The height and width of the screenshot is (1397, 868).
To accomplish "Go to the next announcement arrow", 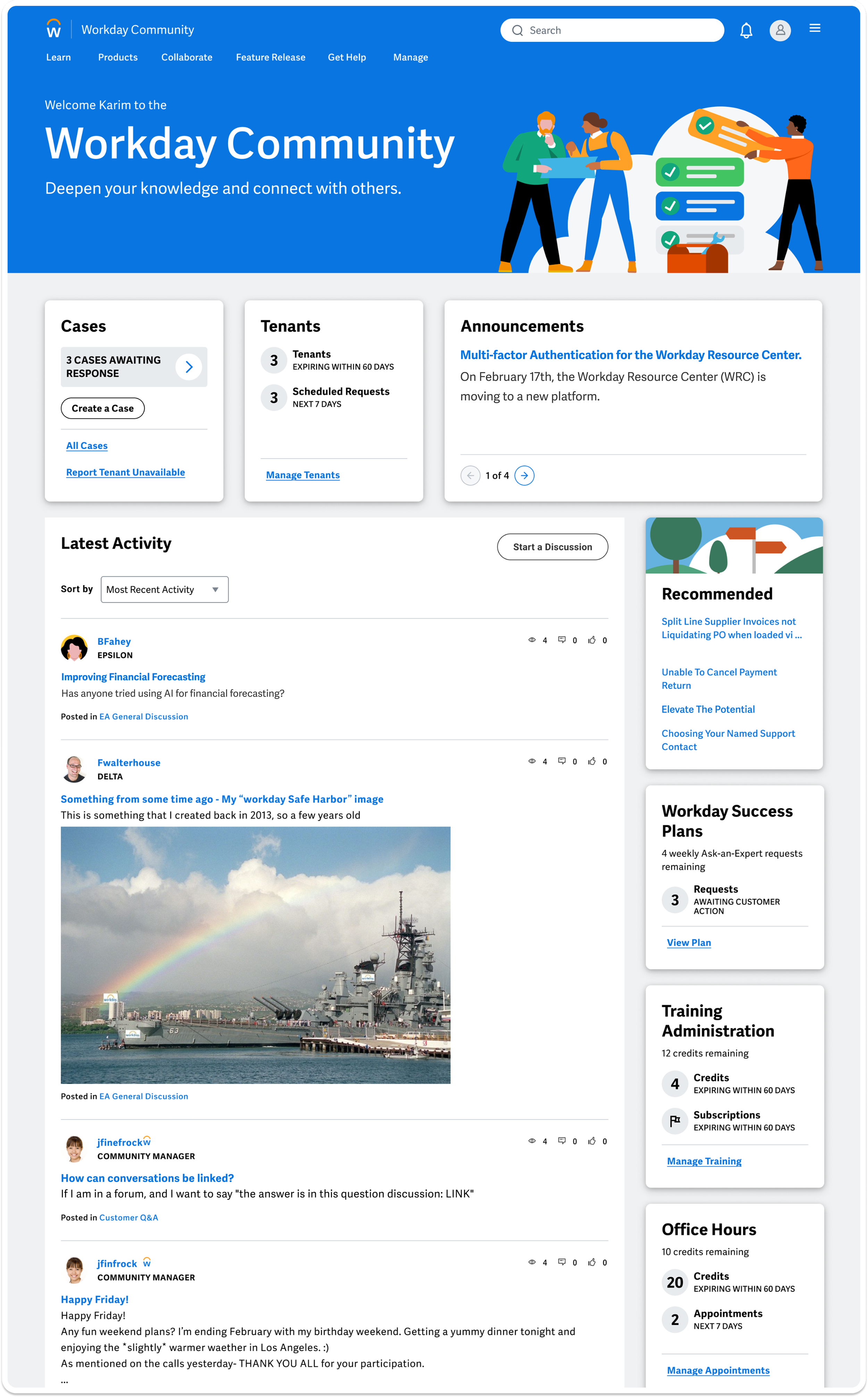I will (524, 475).
